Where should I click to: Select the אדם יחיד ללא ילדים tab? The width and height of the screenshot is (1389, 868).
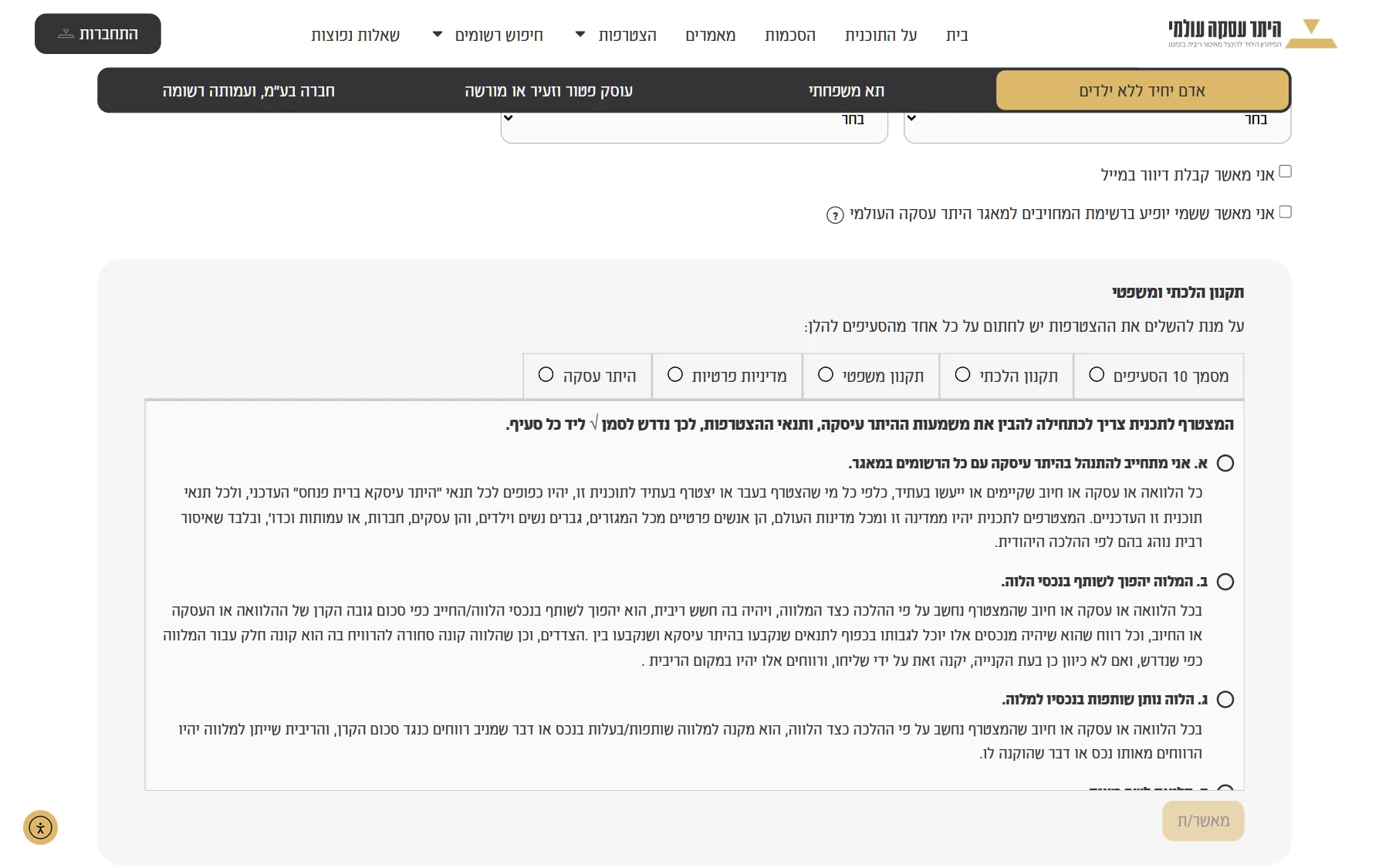1142,91
